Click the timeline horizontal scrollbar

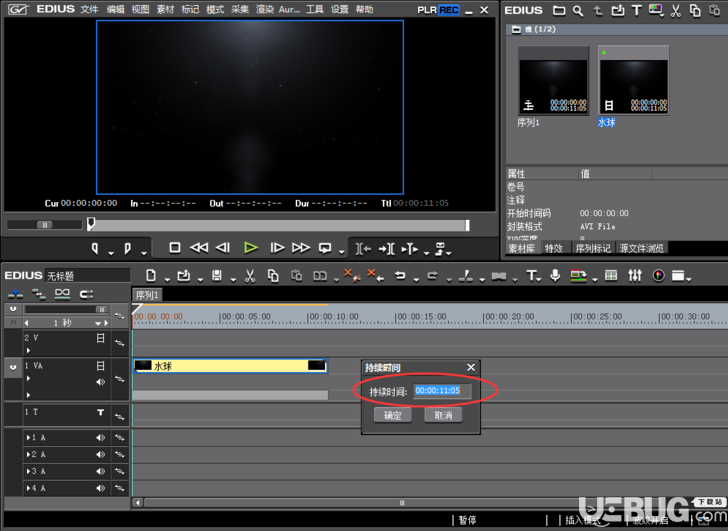click(x=402, y=503)
